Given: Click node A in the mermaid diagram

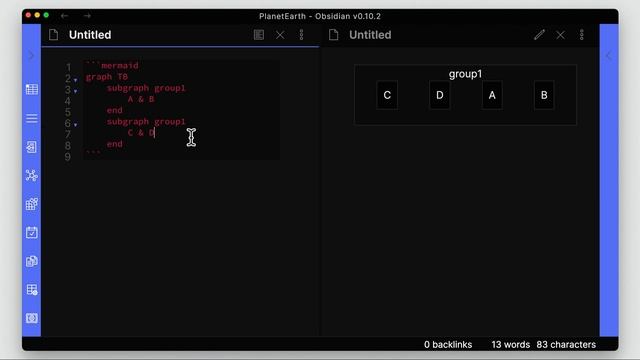Looking at the screenshot, I should (492, 95).
